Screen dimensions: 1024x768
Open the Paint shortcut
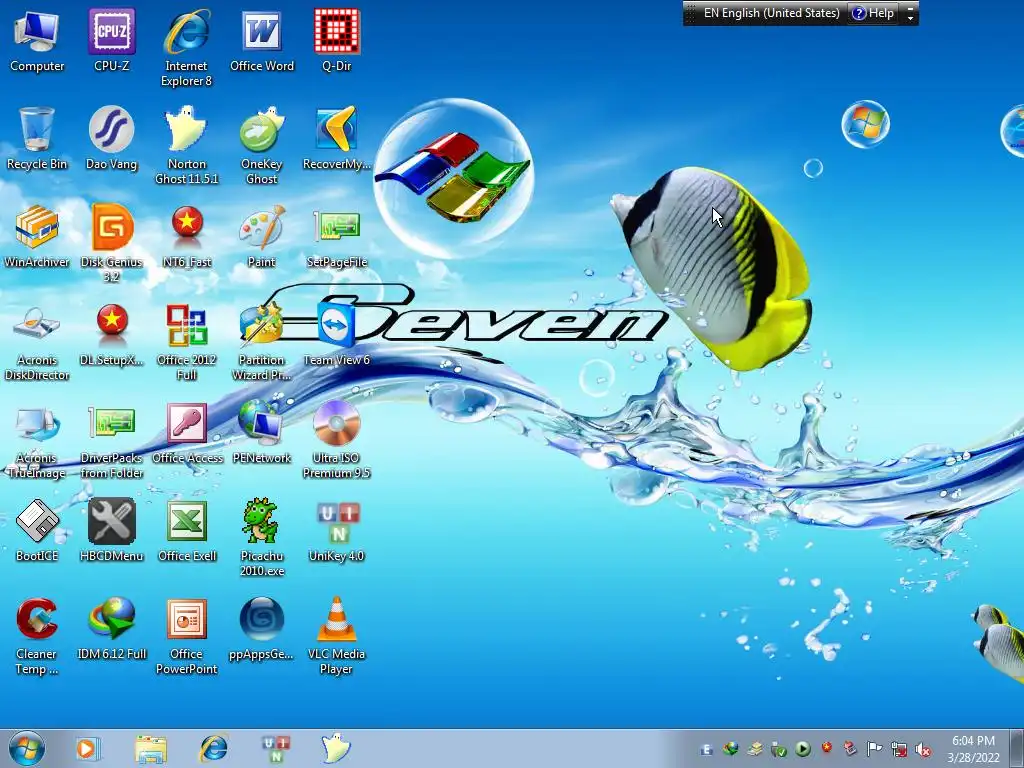pos(262,236)
